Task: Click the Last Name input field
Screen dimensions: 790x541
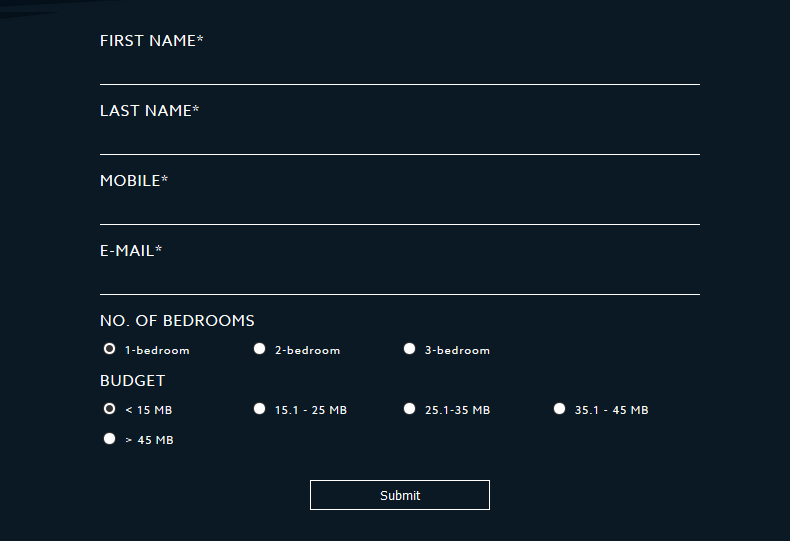Action: click(x=400, y=140)
